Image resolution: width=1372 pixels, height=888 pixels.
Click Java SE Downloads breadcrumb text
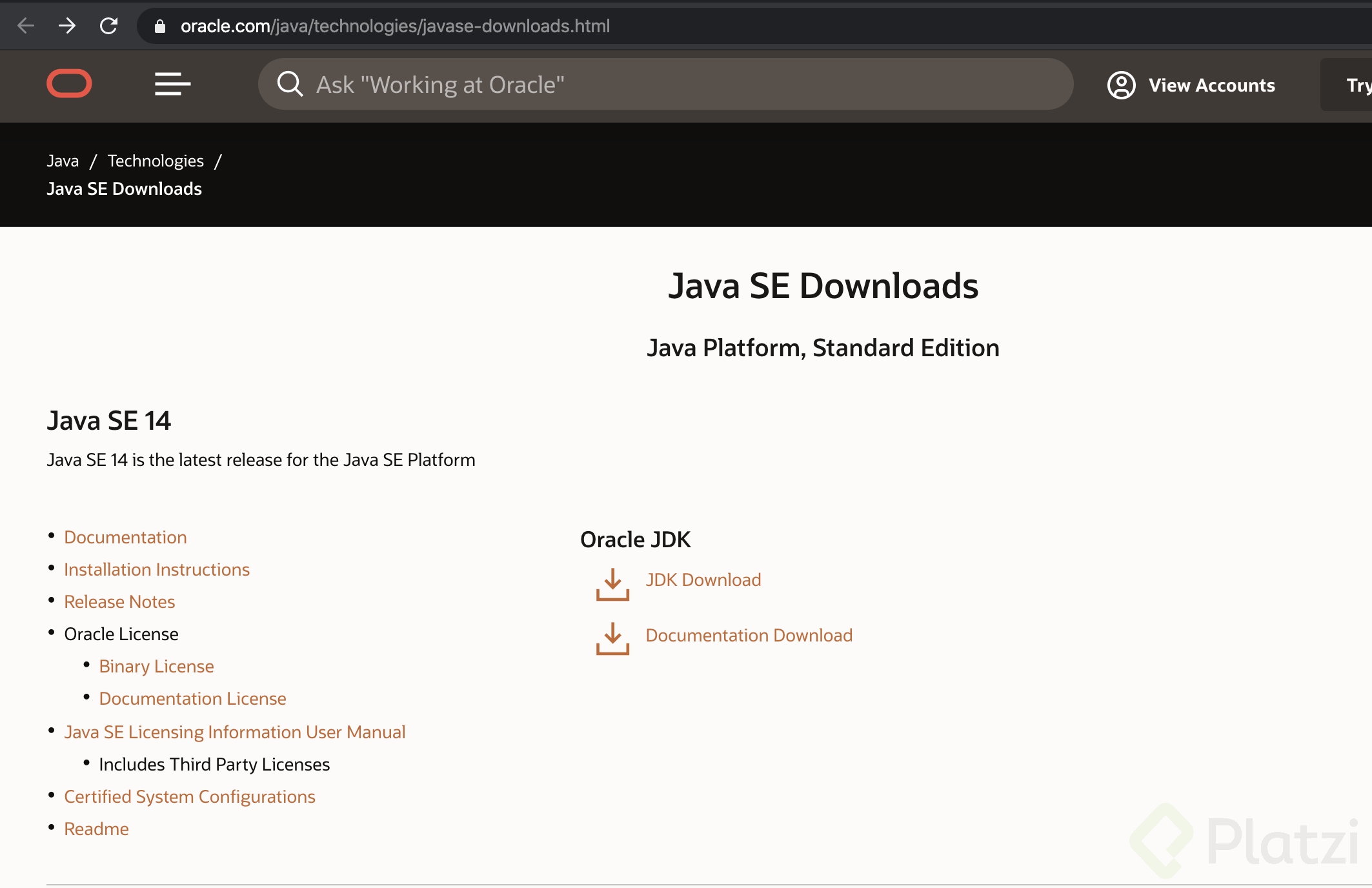[x=124, y=188]
